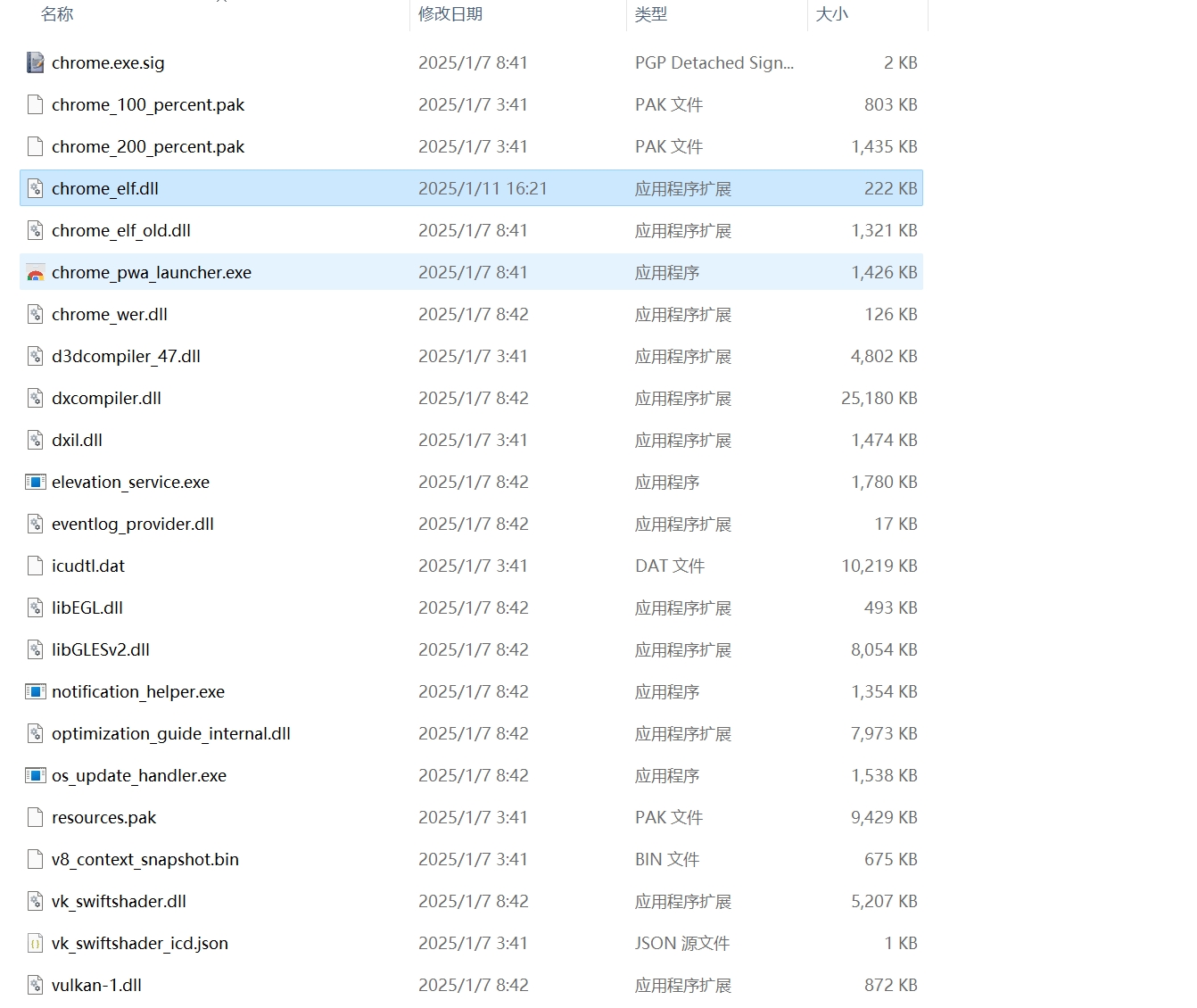
Task: Select the chrome_elf_old.dll file name
Action: pos(121,231)
